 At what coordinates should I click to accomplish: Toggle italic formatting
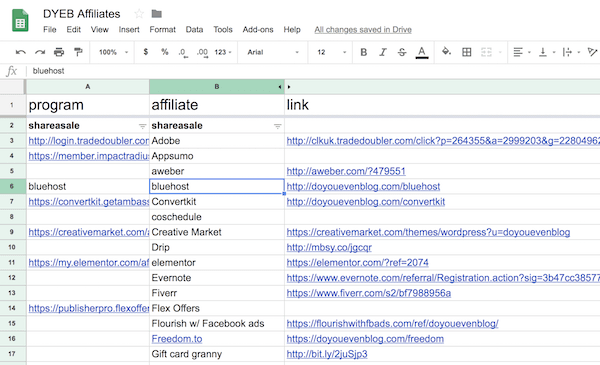(383, 52)
